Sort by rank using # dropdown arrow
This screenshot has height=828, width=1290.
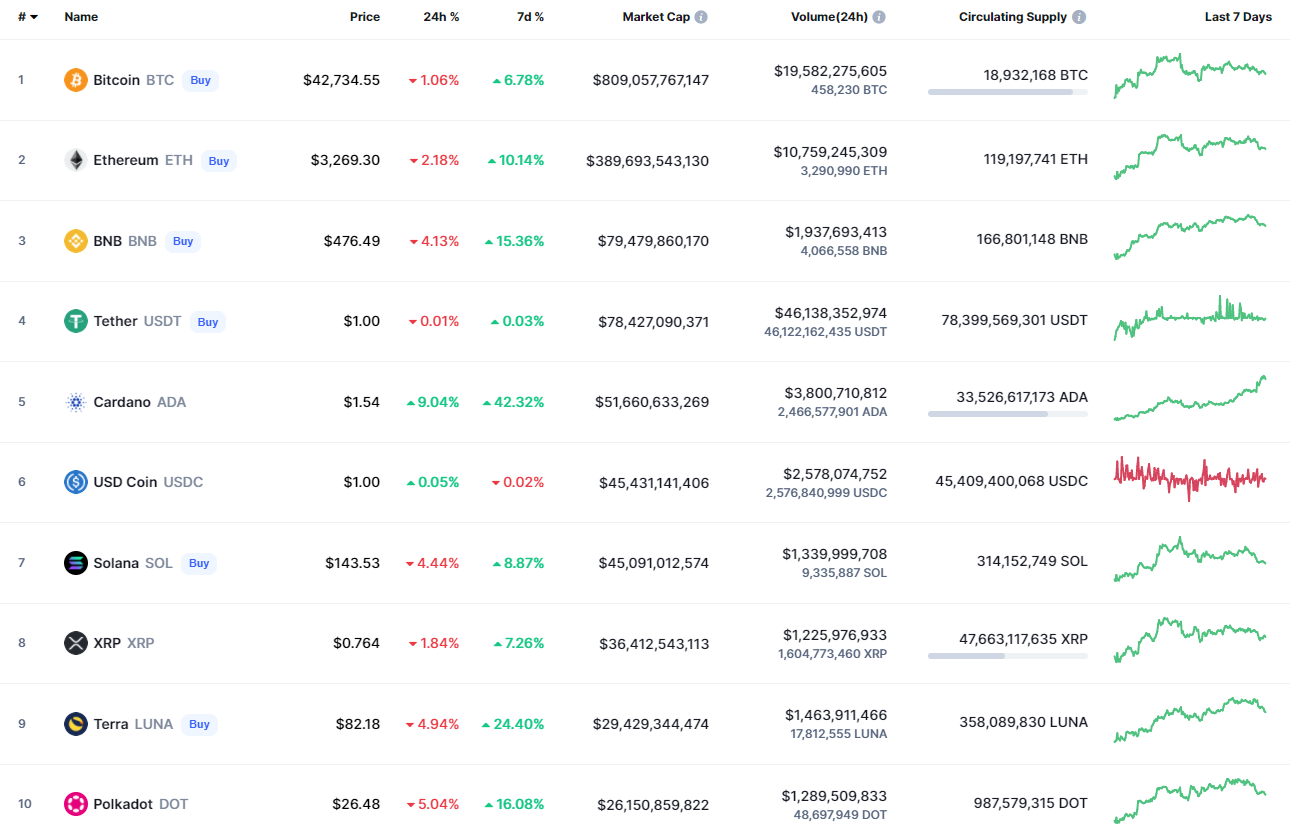point(34,17)
